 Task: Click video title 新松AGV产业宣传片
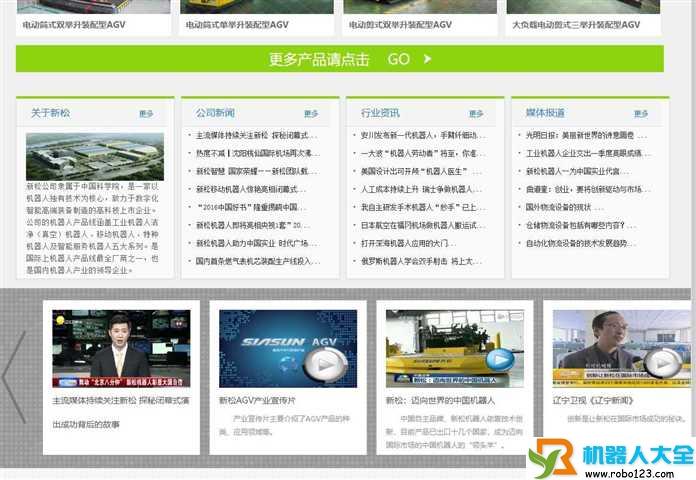257,401
